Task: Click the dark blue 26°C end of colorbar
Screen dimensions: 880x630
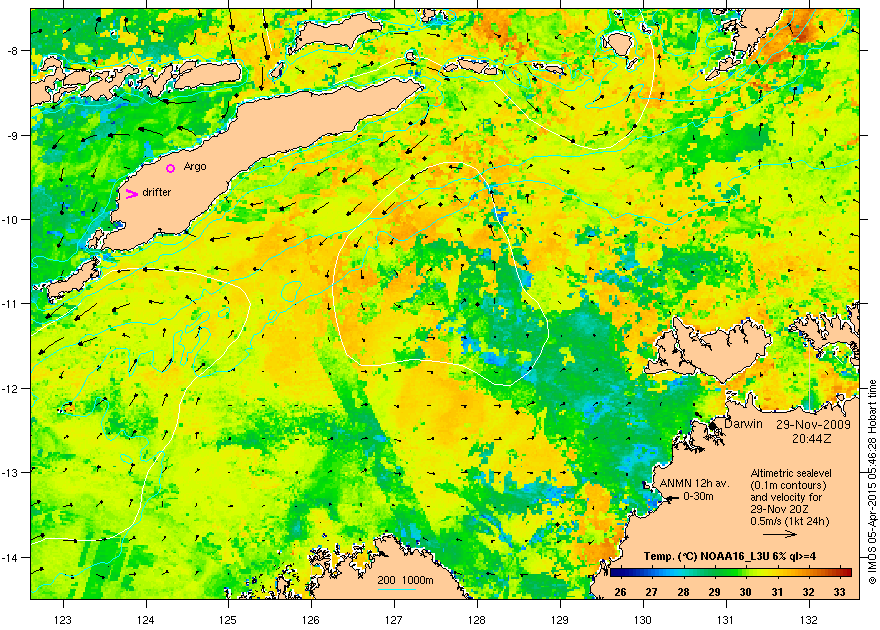Action: tap(614, 573)
